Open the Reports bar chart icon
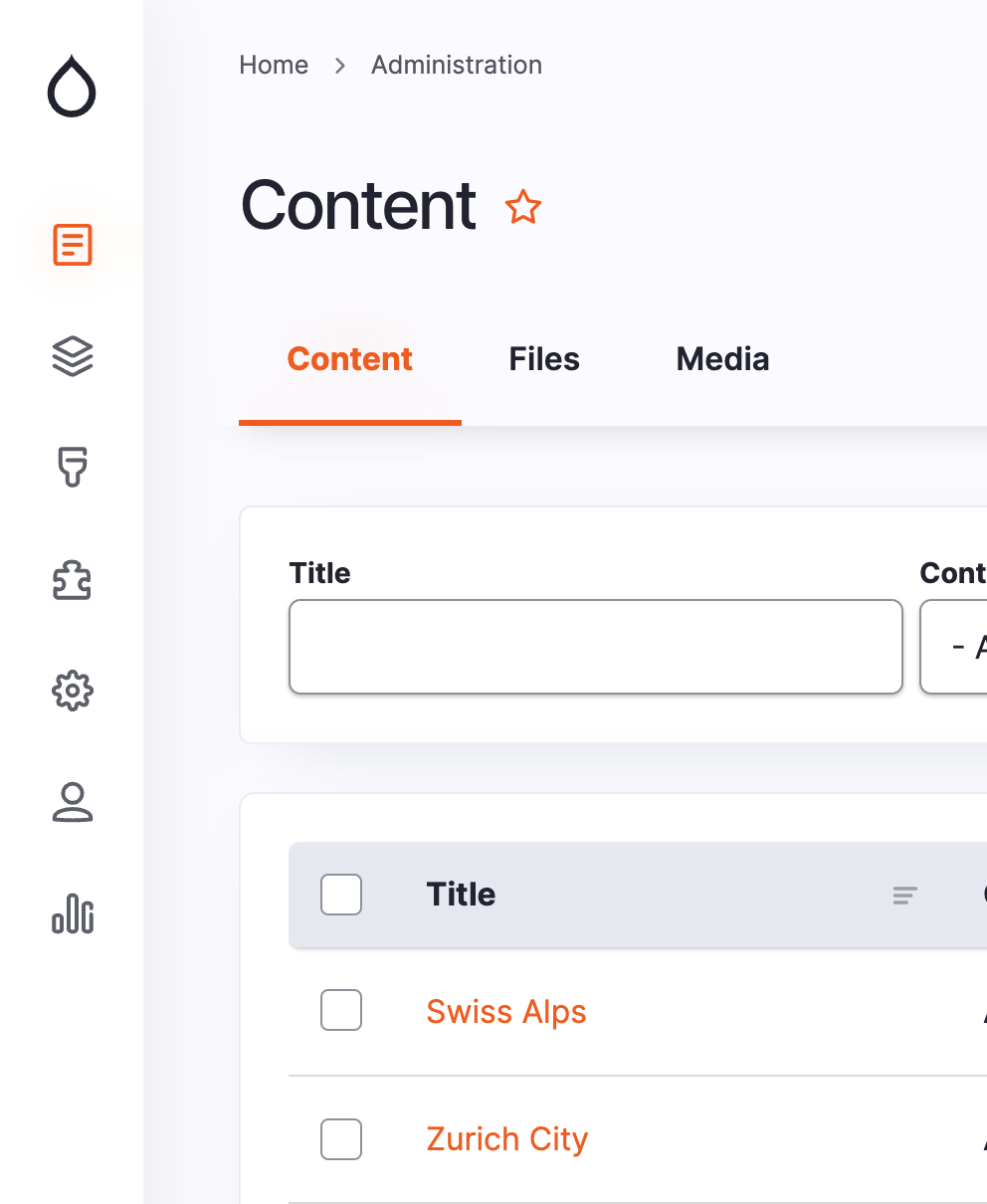This screenshot has width=987, height=1204. coord(73,913)
